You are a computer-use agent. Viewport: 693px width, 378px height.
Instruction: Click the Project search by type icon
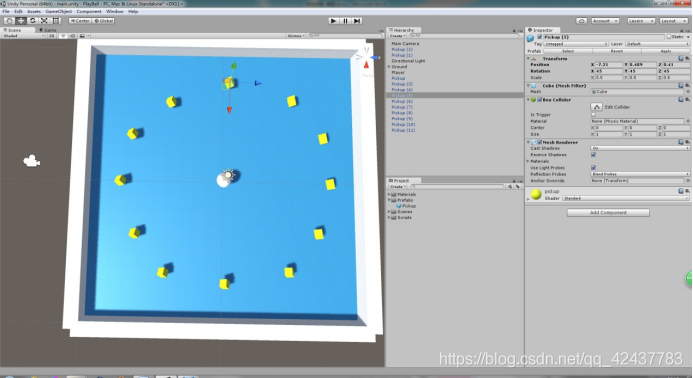coord(510,187)
